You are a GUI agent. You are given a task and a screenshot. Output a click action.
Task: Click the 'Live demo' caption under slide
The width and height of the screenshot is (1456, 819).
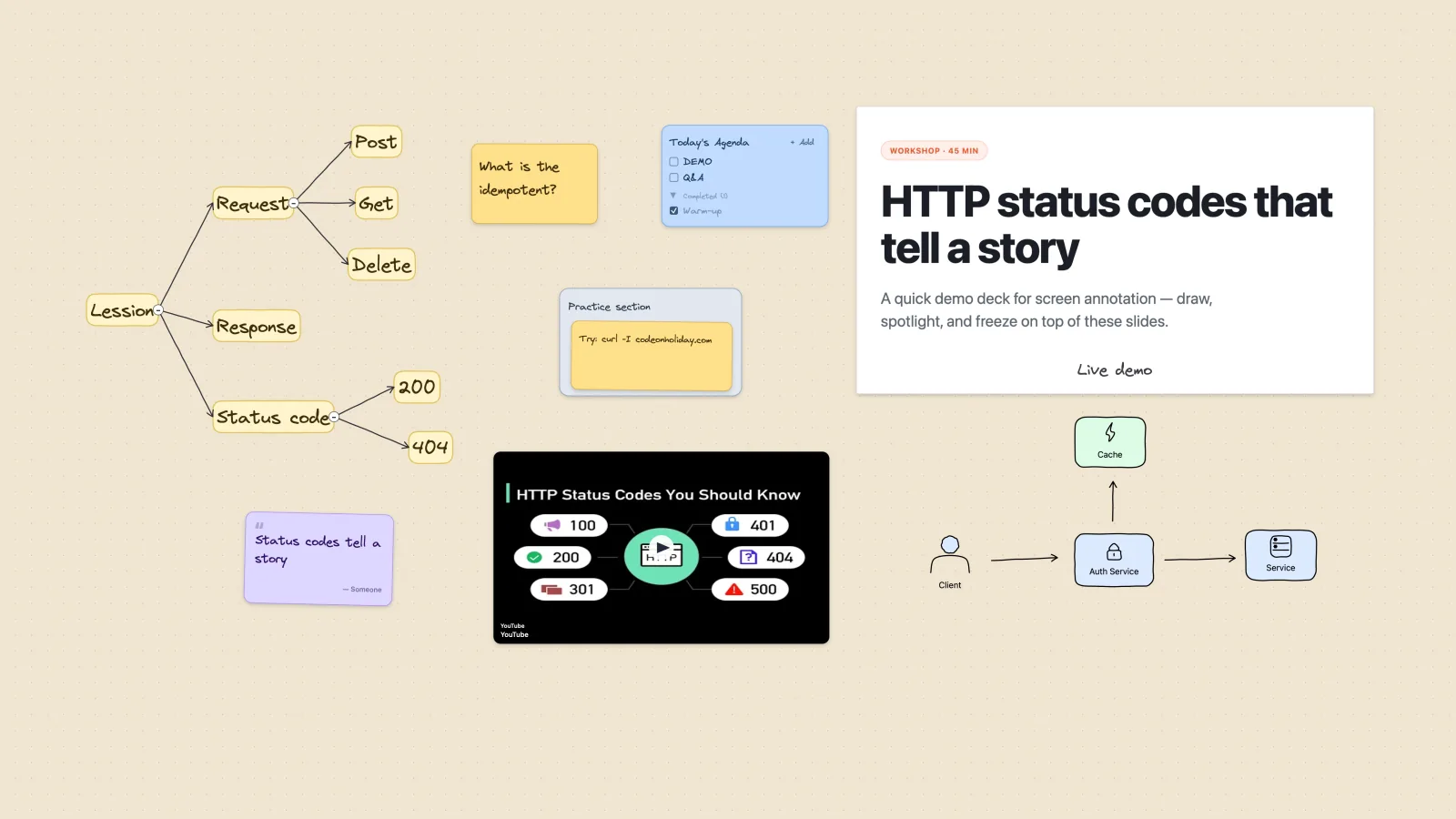point(1115,369)
